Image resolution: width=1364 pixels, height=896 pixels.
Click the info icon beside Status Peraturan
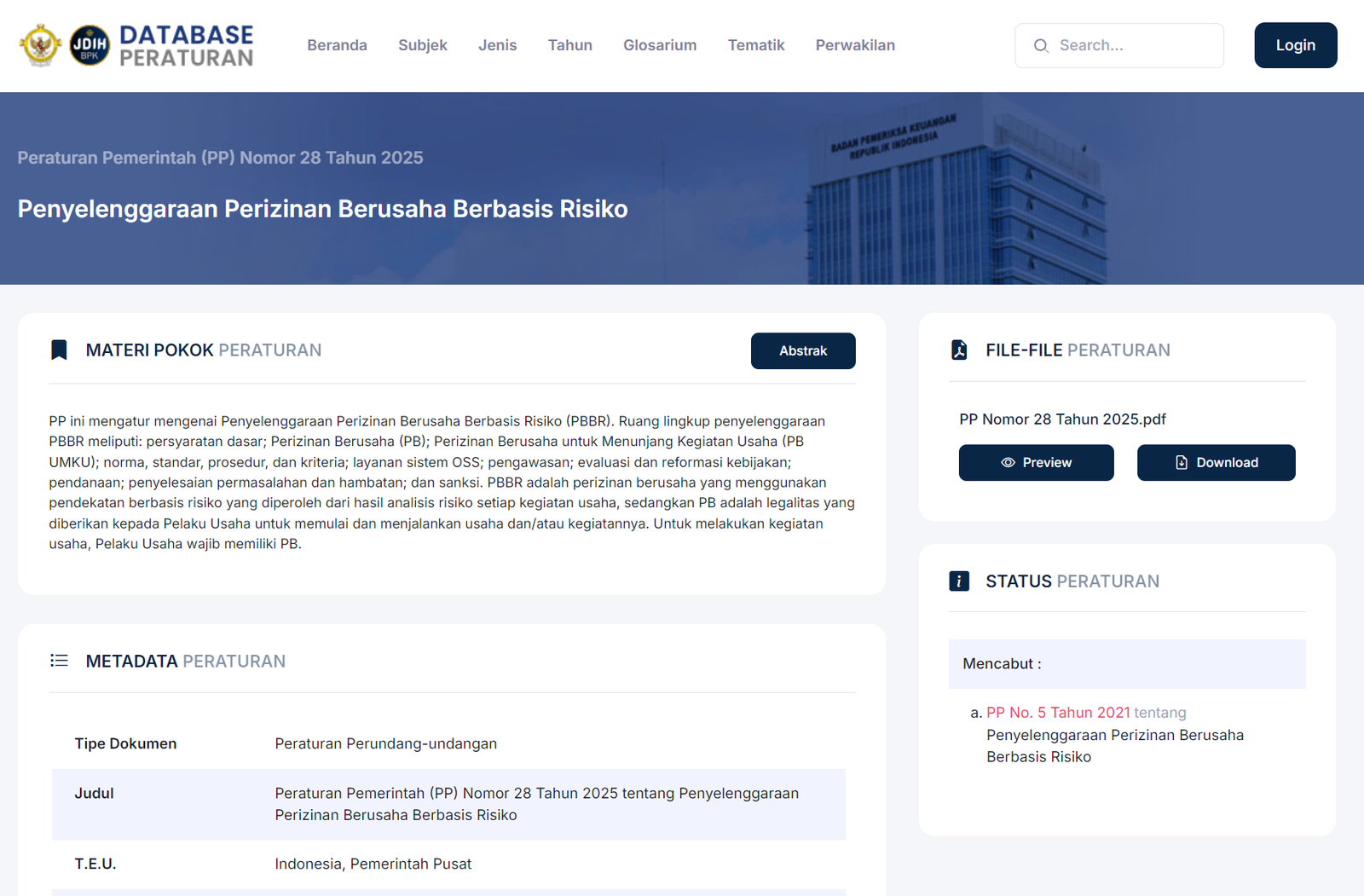[x=959, y=581]
